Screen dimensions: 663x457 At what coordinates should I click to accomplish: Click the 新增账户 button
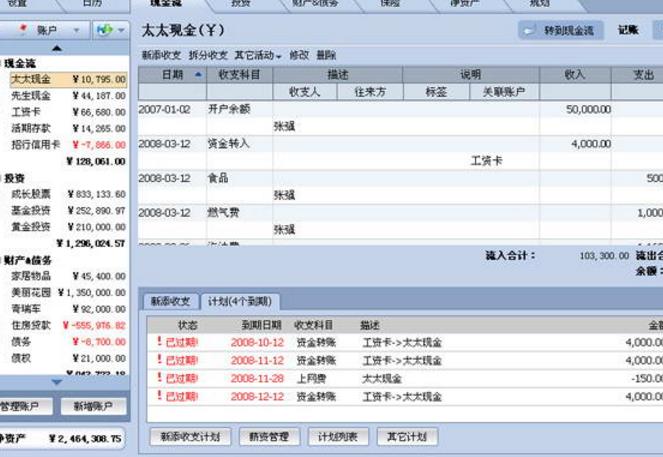click(x=93, y=407)
